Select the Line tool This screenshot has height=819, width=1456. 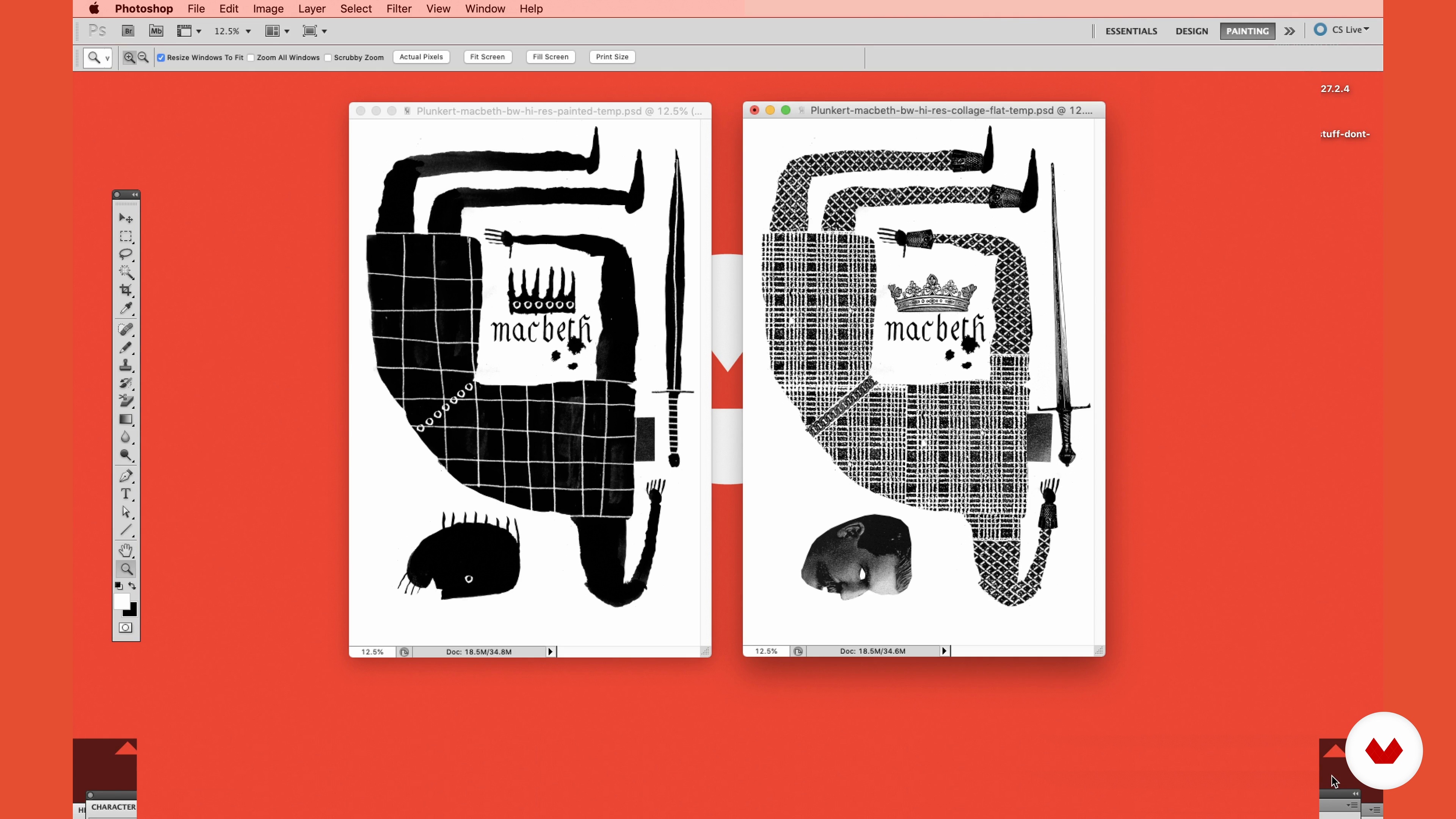tap(126, 530)
